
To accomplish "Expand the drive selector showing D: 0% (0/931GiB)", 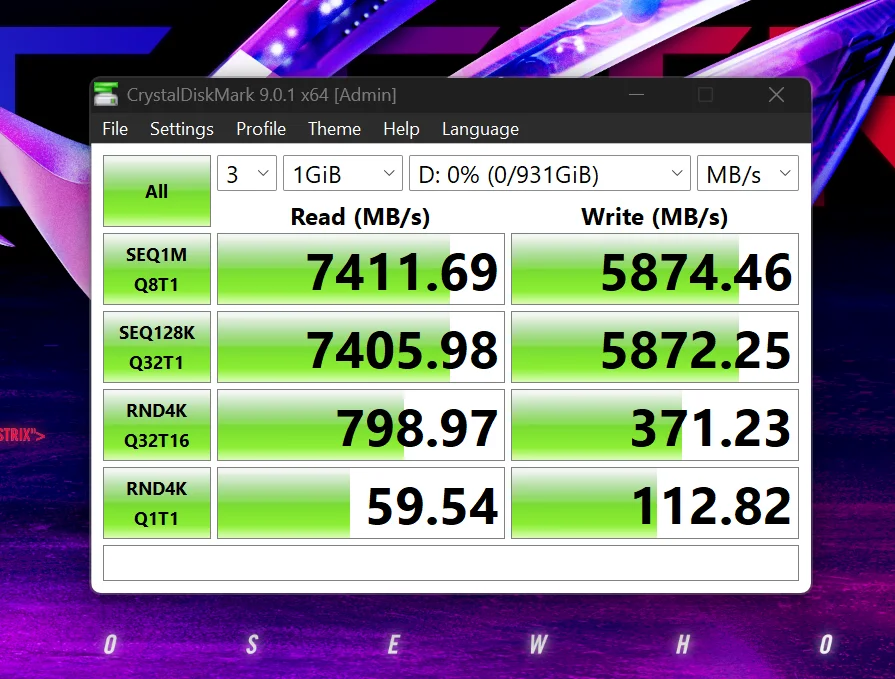I will (x=550, y=173).
